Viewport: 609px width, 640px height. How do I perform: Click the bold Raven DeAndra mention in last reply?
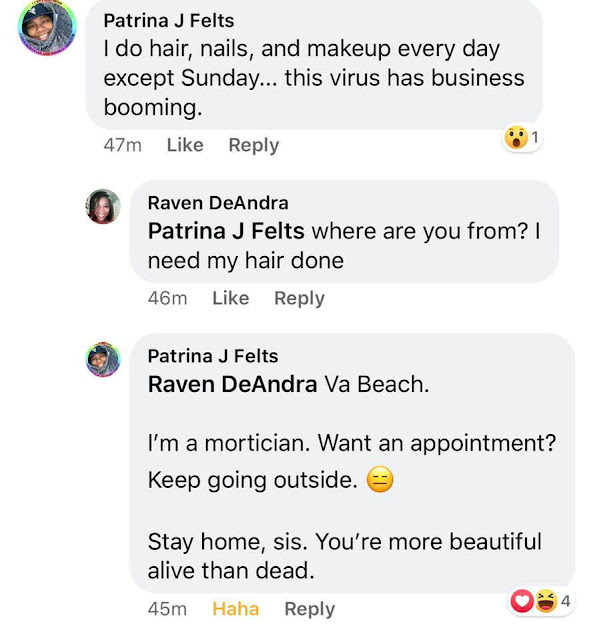232,384
